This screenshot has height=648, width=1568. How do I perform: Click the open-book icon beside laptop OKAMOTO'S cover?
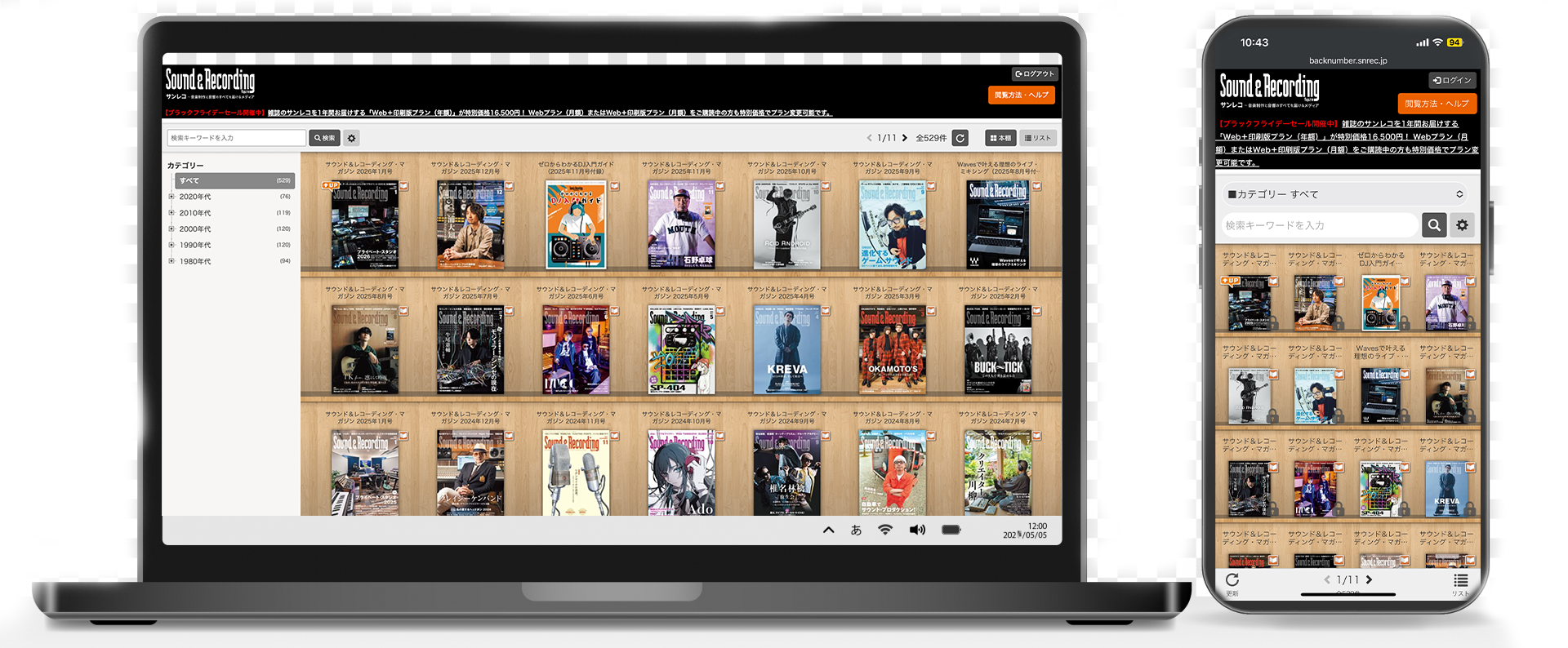931,311
